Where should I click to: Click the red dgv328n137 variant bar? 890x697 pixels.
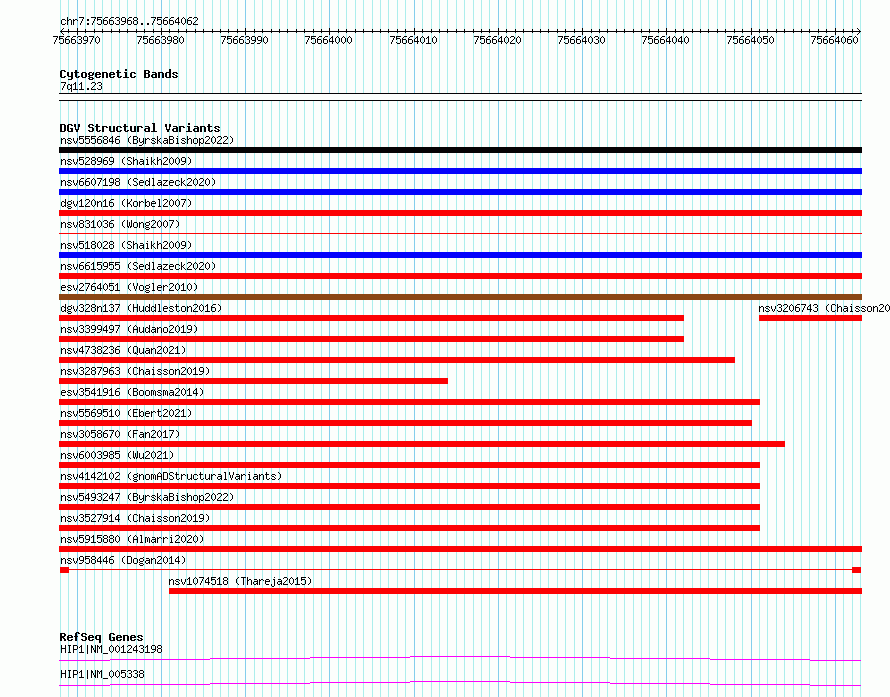tap(371, 318)
